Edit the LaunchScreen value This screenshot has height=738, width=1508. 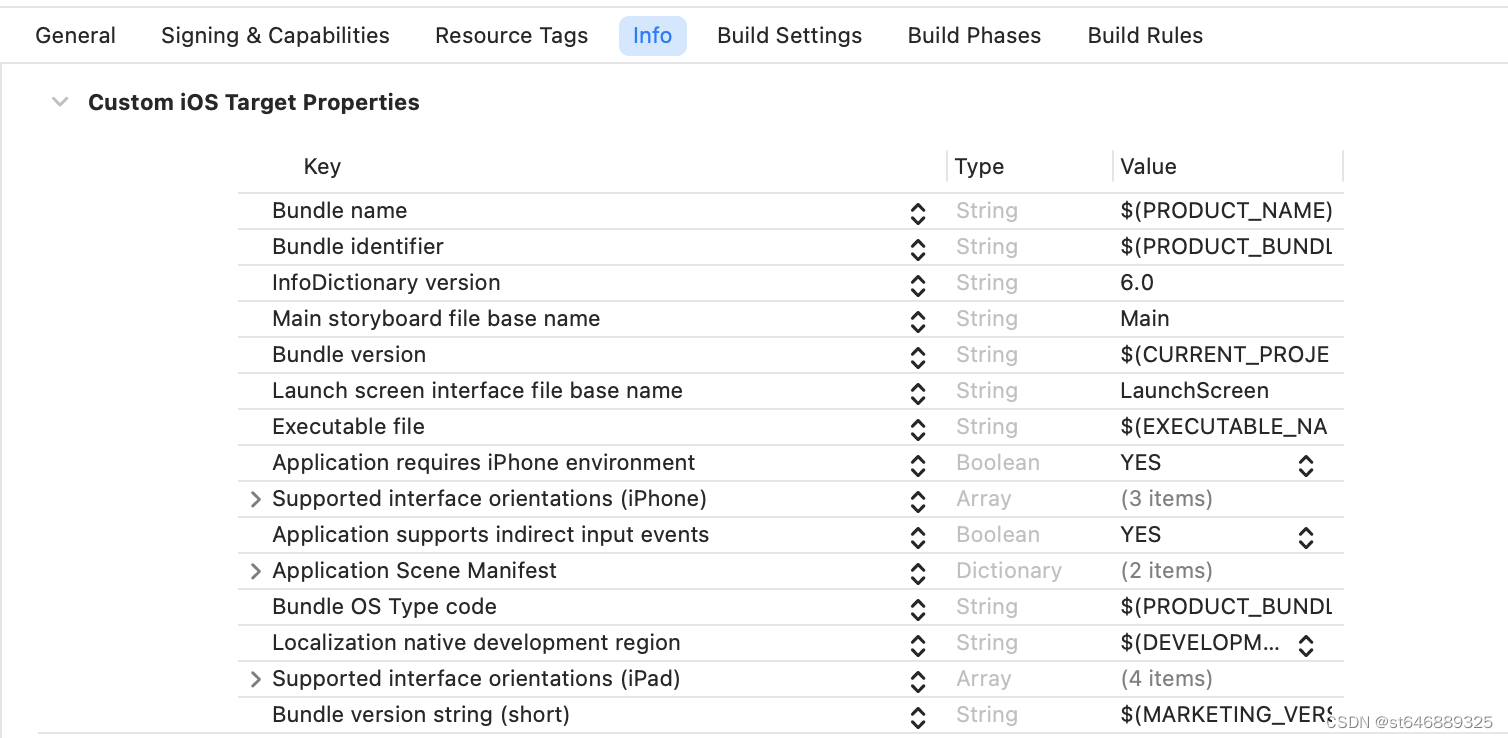click(1194, 391)
